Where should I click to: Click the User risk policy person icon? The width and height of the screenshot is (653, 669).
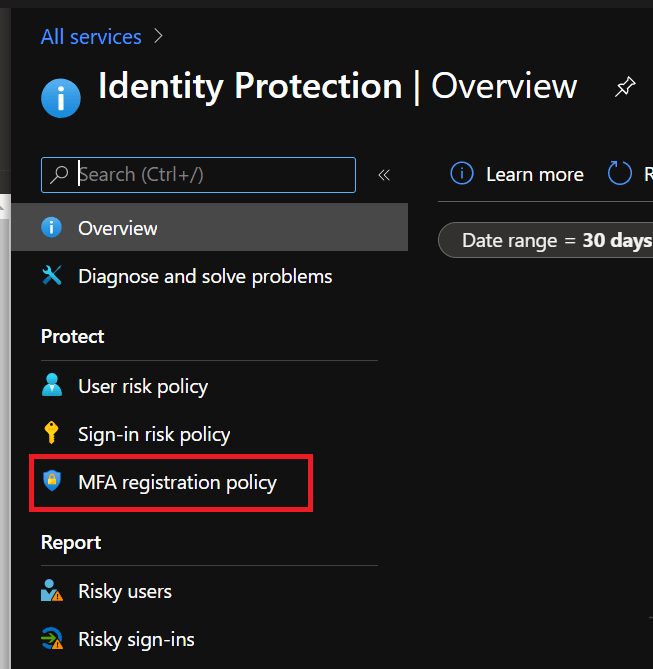point(52,386)
